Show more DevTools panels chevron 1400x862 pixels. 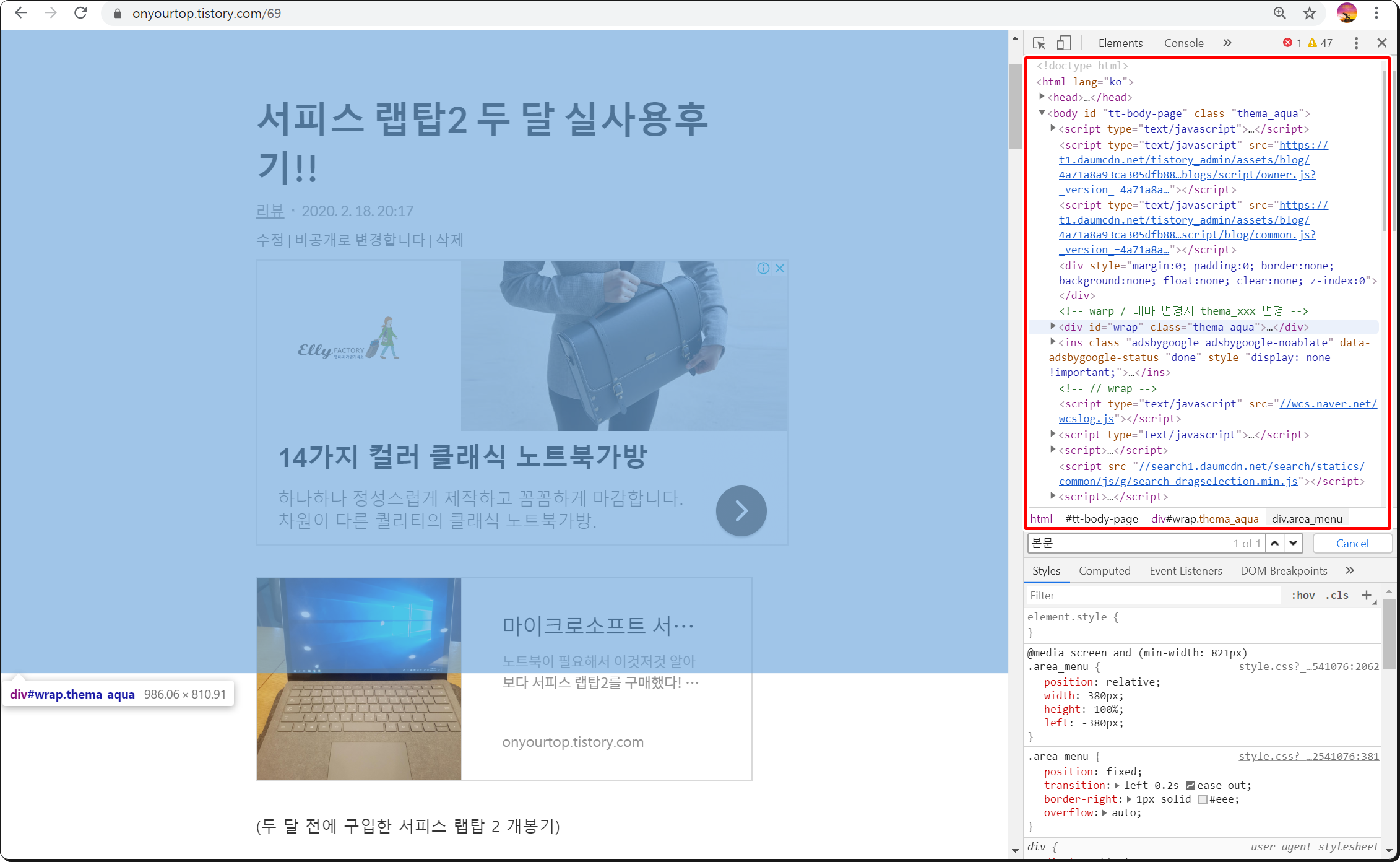(1227, 43)
